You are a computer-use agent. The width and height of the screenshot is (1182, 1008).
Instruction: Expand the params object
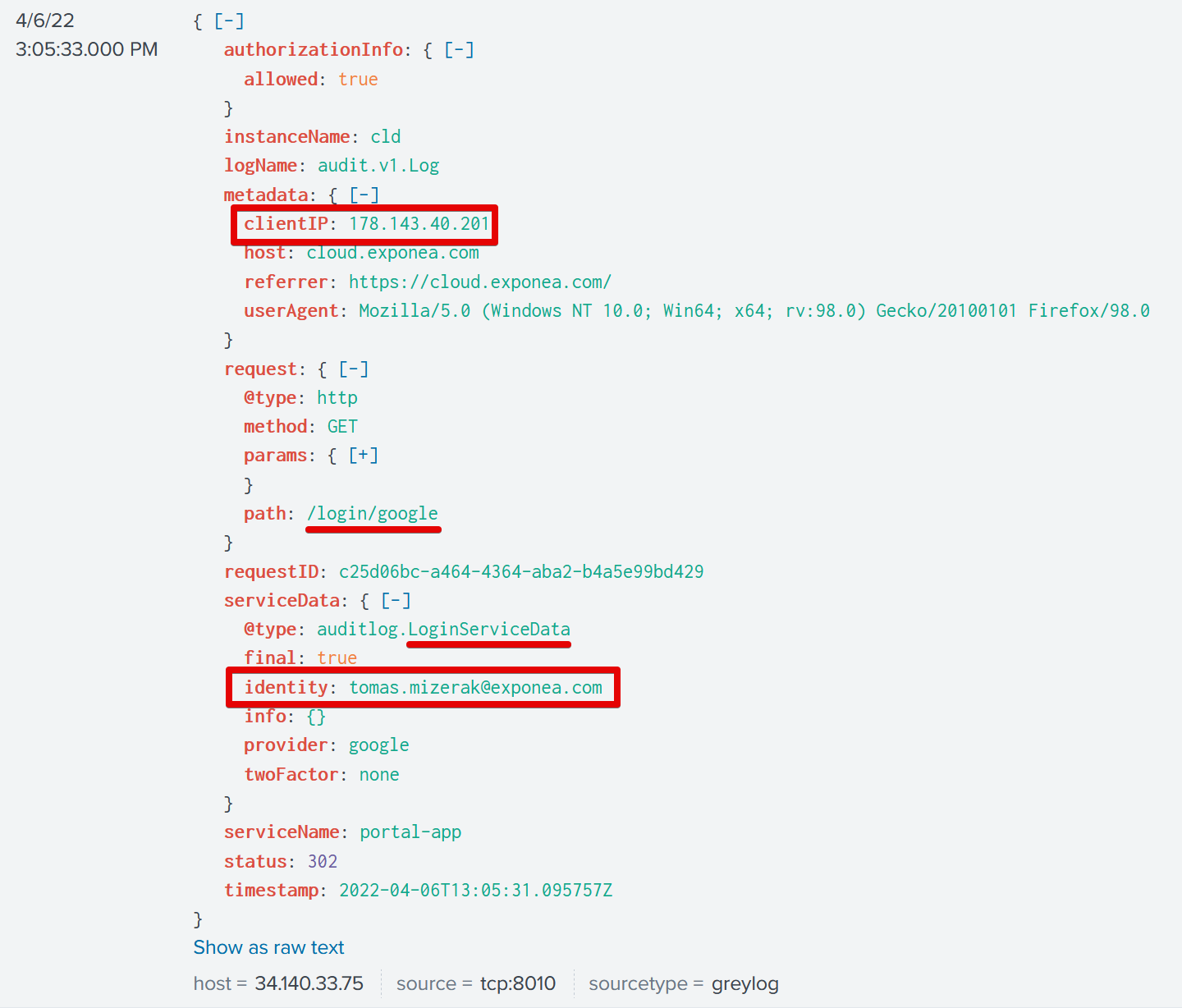point(364,456)
